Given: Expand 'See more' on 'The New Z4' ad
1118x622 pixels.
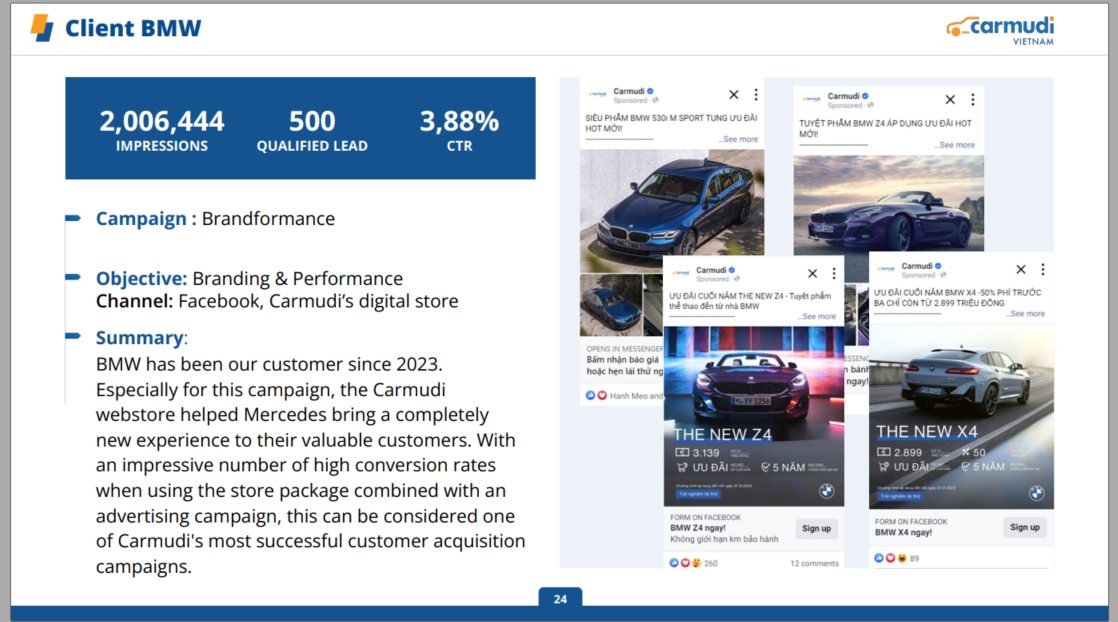Looking at the screenshot, I should click(x=818, y=317).
